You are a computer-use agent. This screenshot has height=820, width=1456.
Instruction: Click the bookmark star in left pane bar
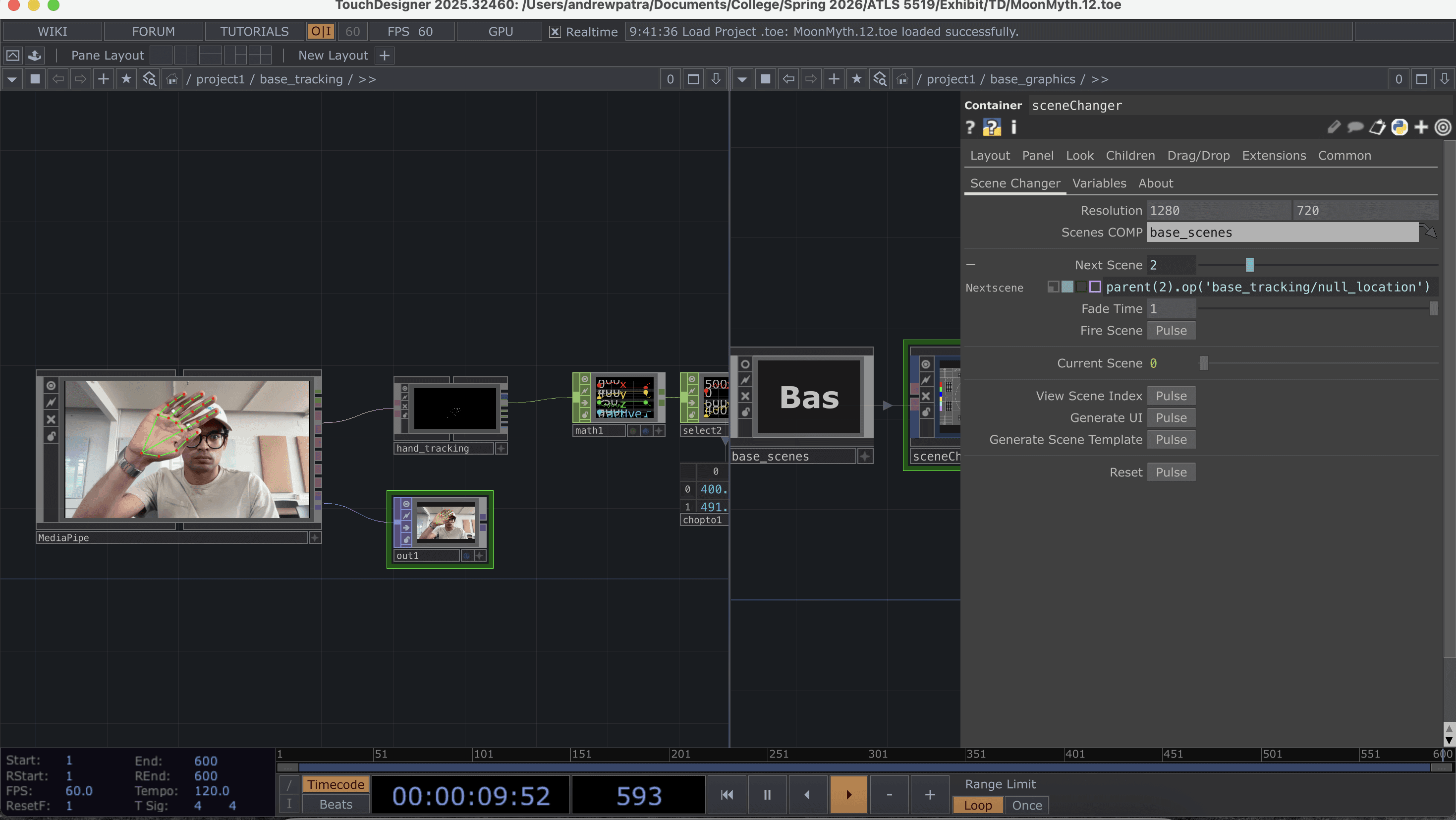pyautogui.click(x=126, y=79)
